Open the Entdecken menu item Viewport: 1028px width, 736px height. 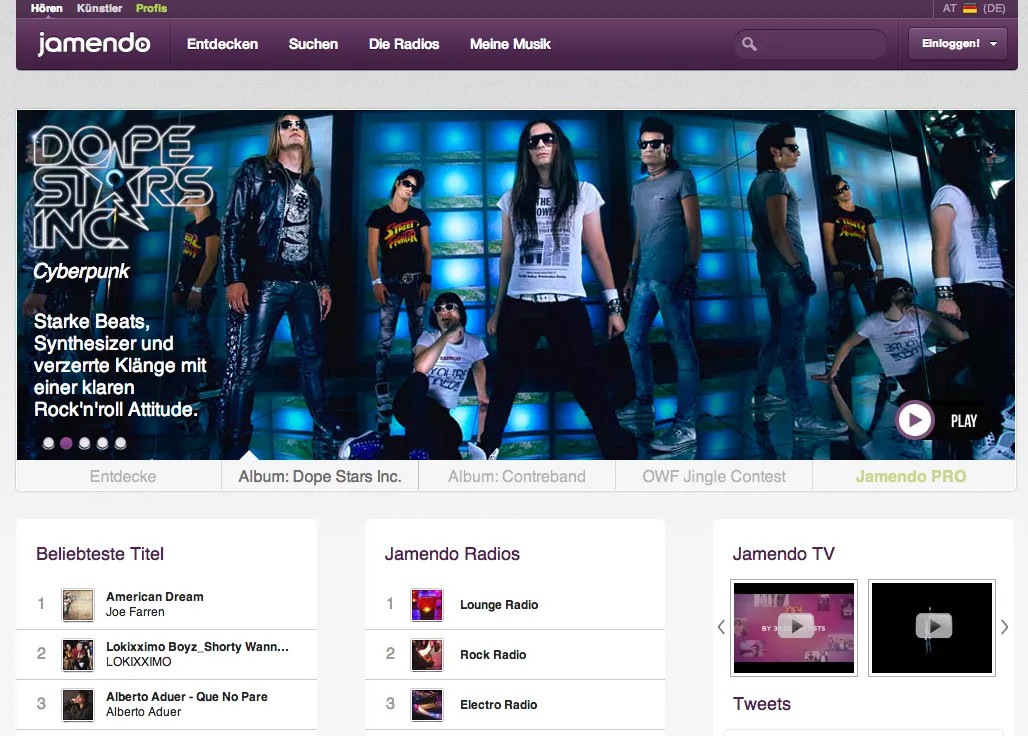[222, 44]
